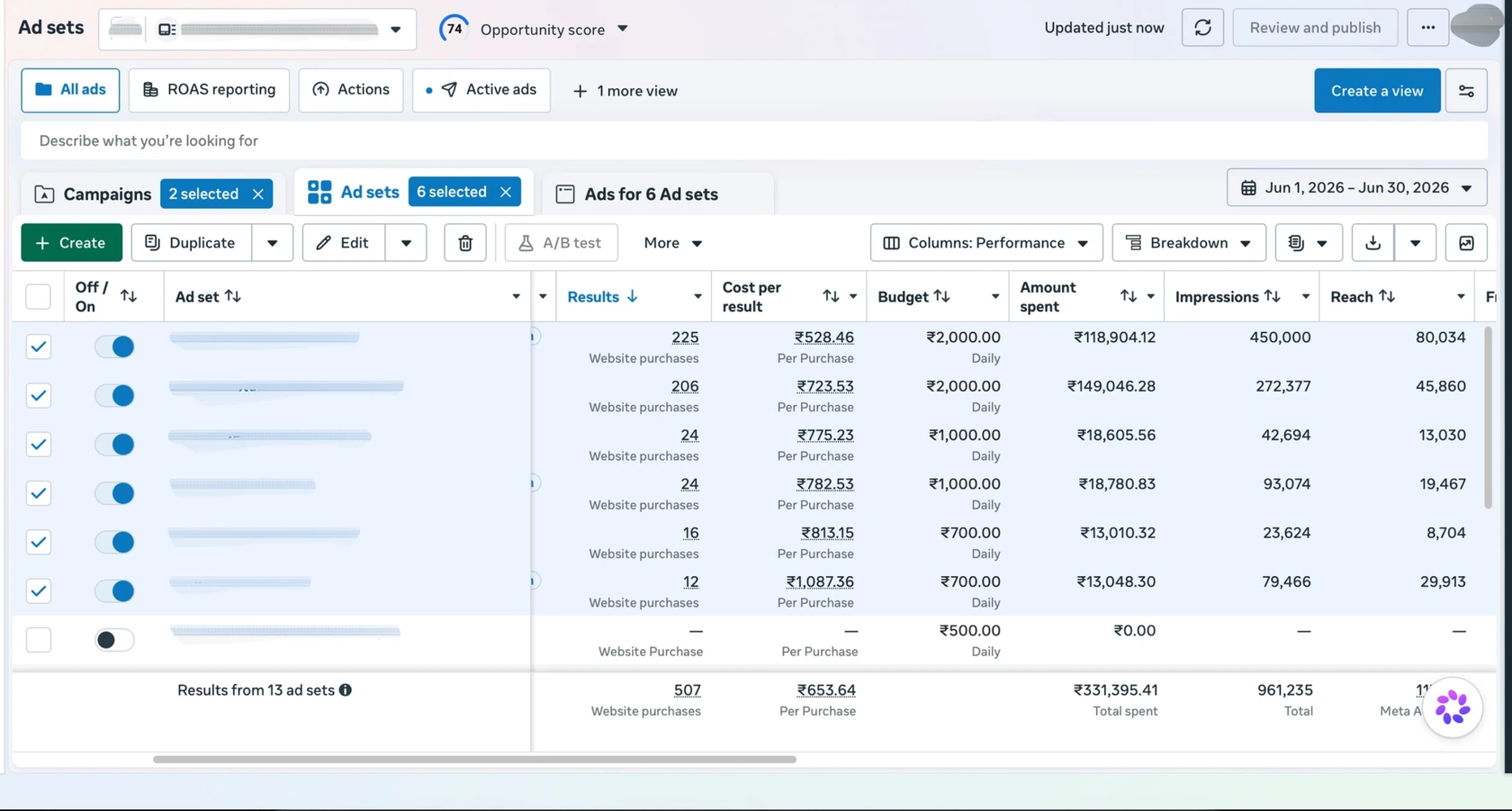Open the Actions view

[351, 90]
